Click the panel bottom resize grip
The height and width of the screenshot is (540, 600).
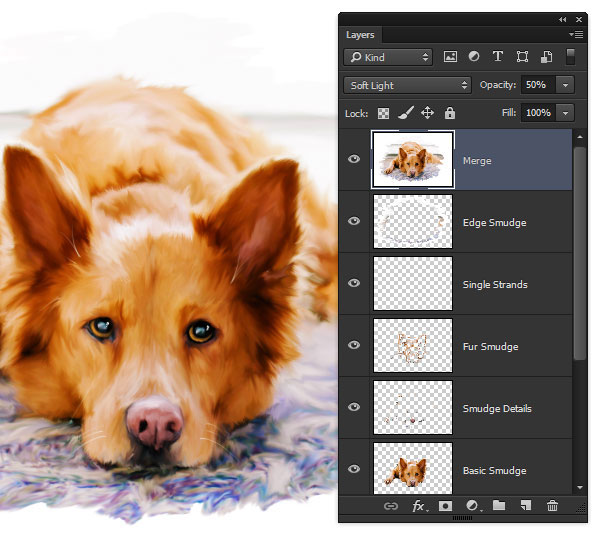tap(462, 518)
